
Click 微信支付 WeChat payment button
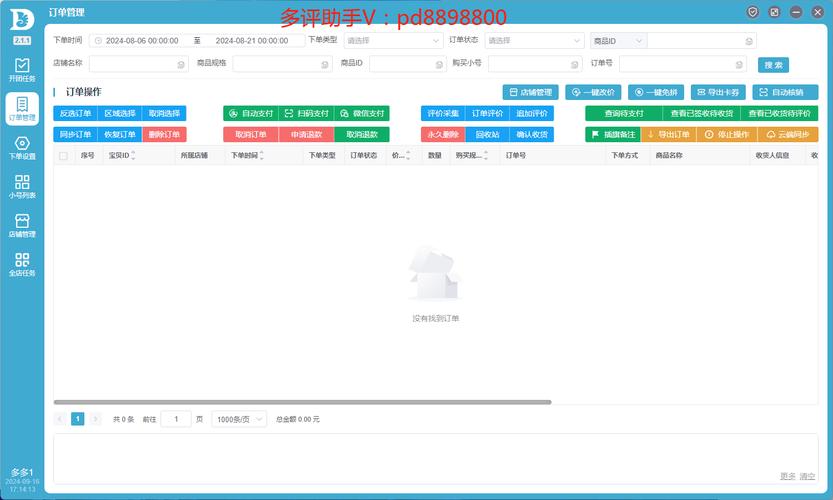pos(362,113)
